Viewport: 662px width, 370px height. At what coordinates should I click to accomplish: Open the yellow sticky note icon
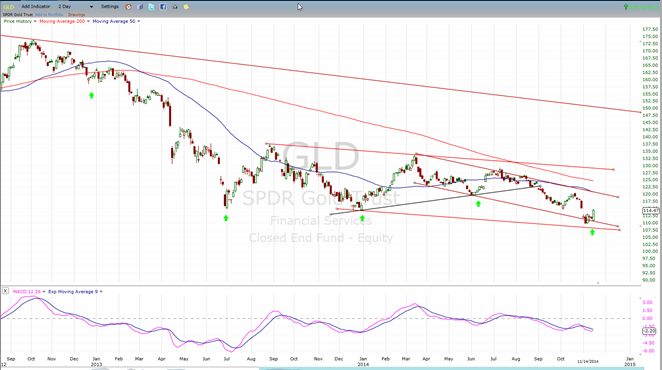coord(186,7)
